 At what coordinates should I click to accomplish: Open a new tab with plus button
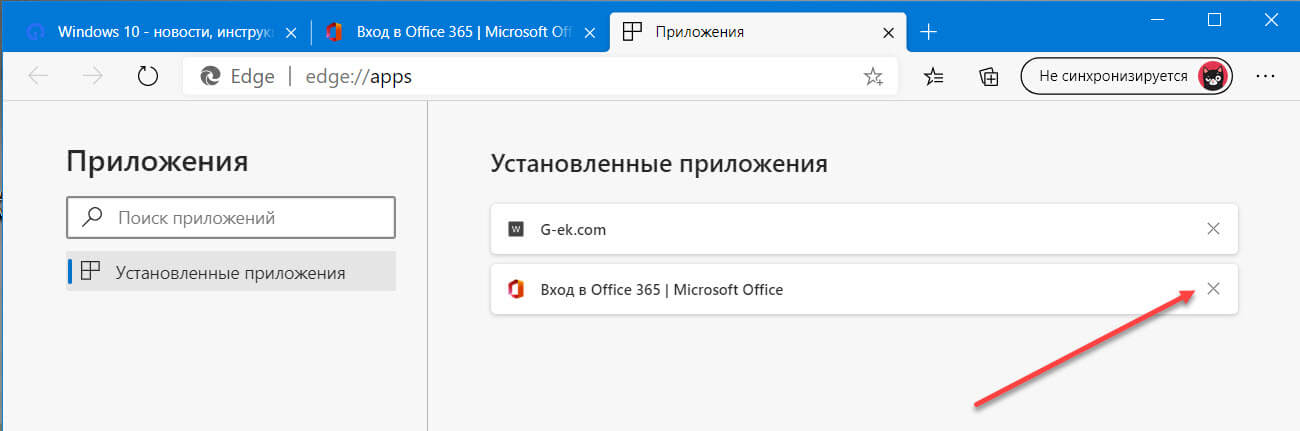tap(928, 32)
